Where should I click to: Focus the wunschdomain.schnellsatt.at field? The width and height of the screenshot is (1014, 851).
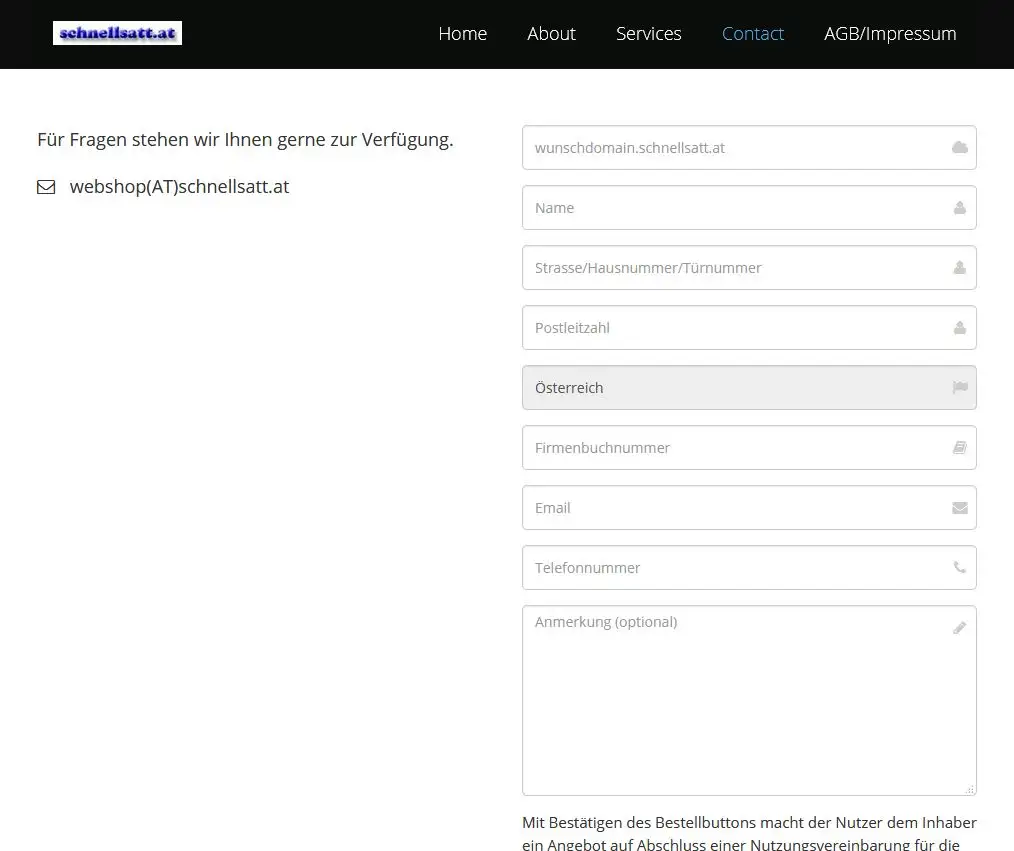point(749,147)
